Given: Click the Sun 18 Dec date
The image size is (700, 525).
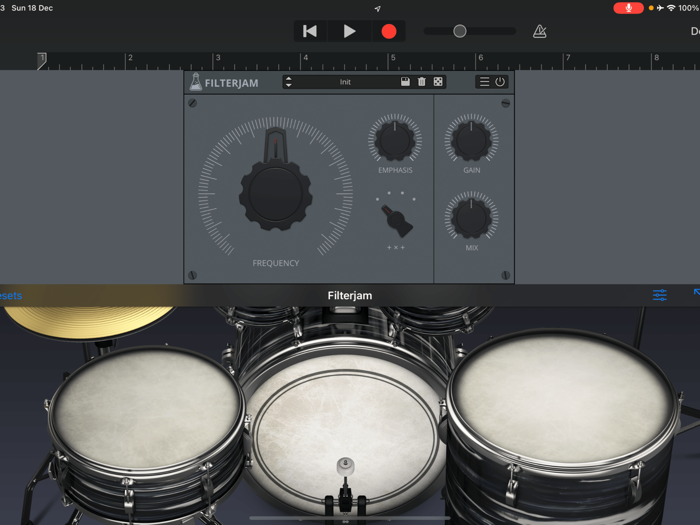Looking at the screenshot, I should coord(32,8).
